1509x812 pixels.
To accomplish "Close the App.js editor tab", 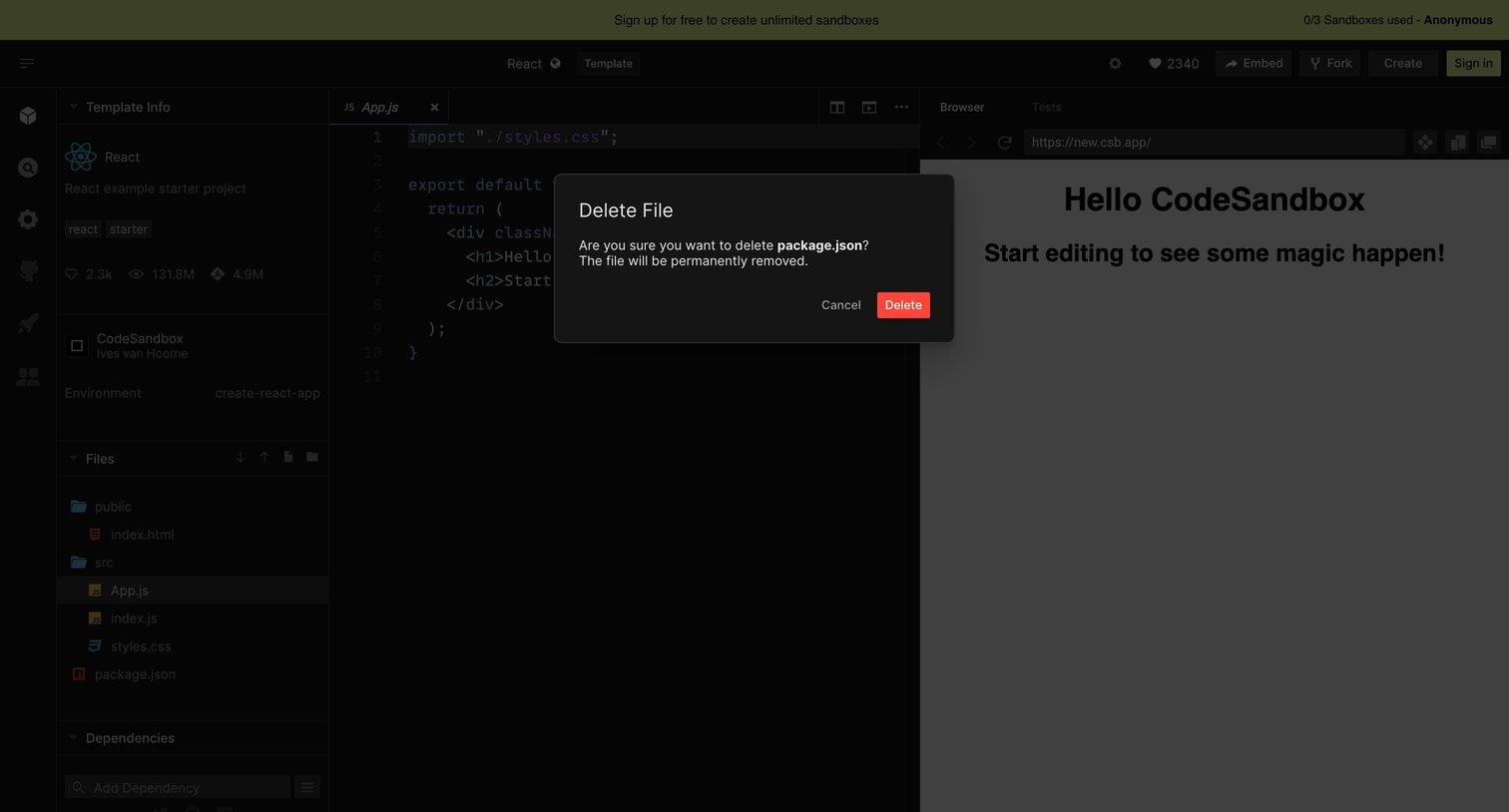I will pyautogui.click(x=434, y=107).
